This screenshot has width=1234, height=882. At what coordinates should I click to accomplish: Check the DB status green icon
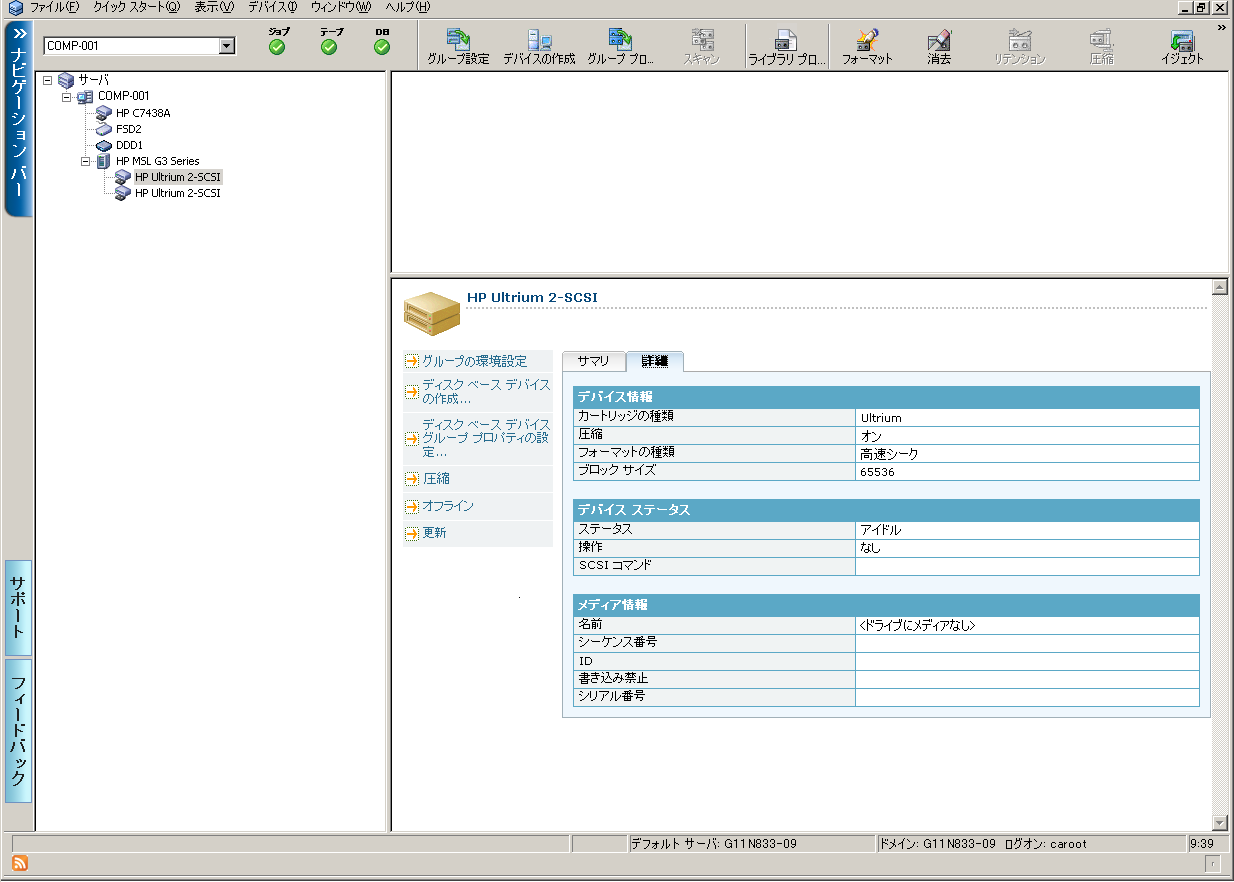(382, 47)
